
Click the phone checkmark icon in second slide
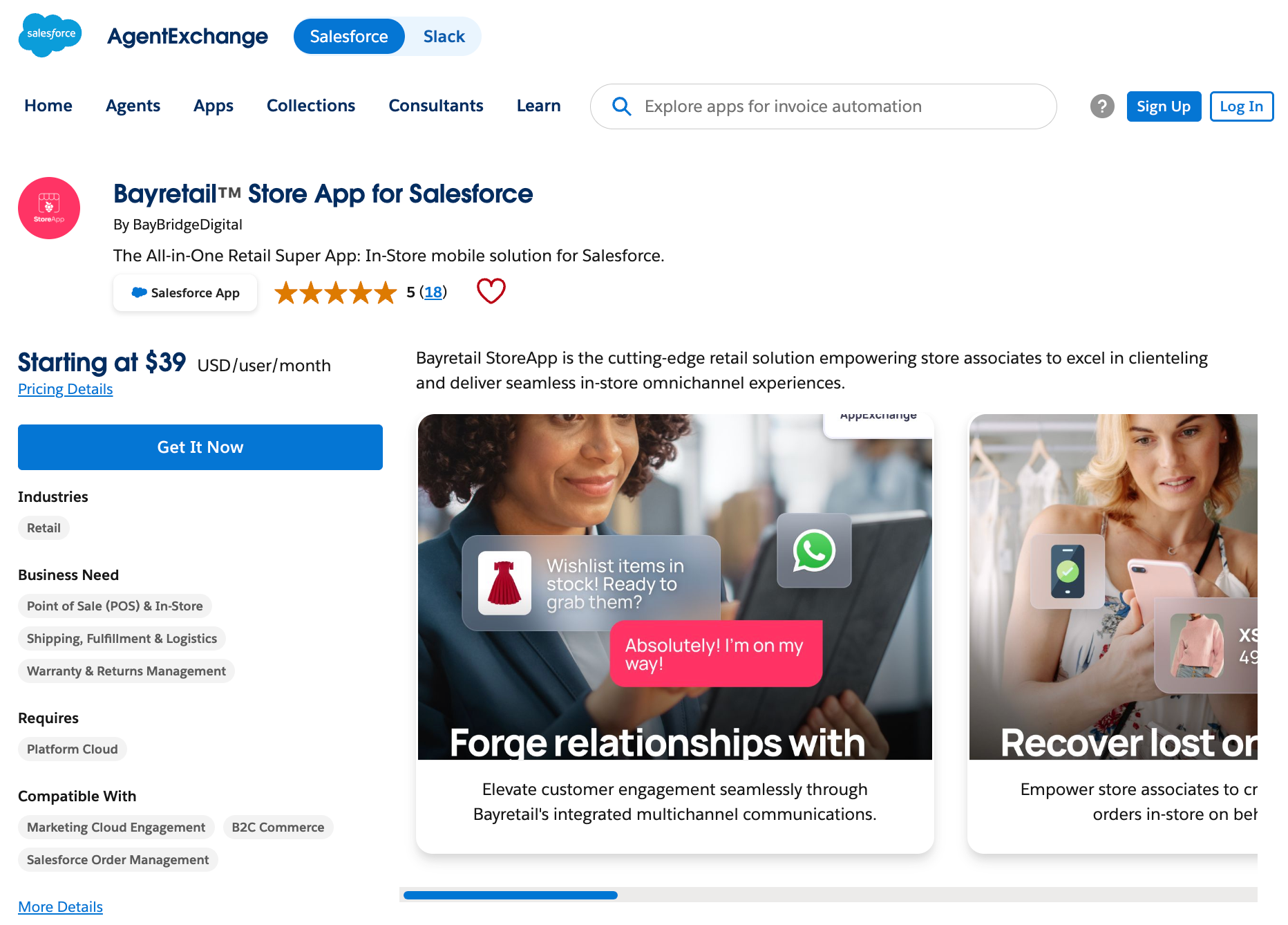point(1068,571)
